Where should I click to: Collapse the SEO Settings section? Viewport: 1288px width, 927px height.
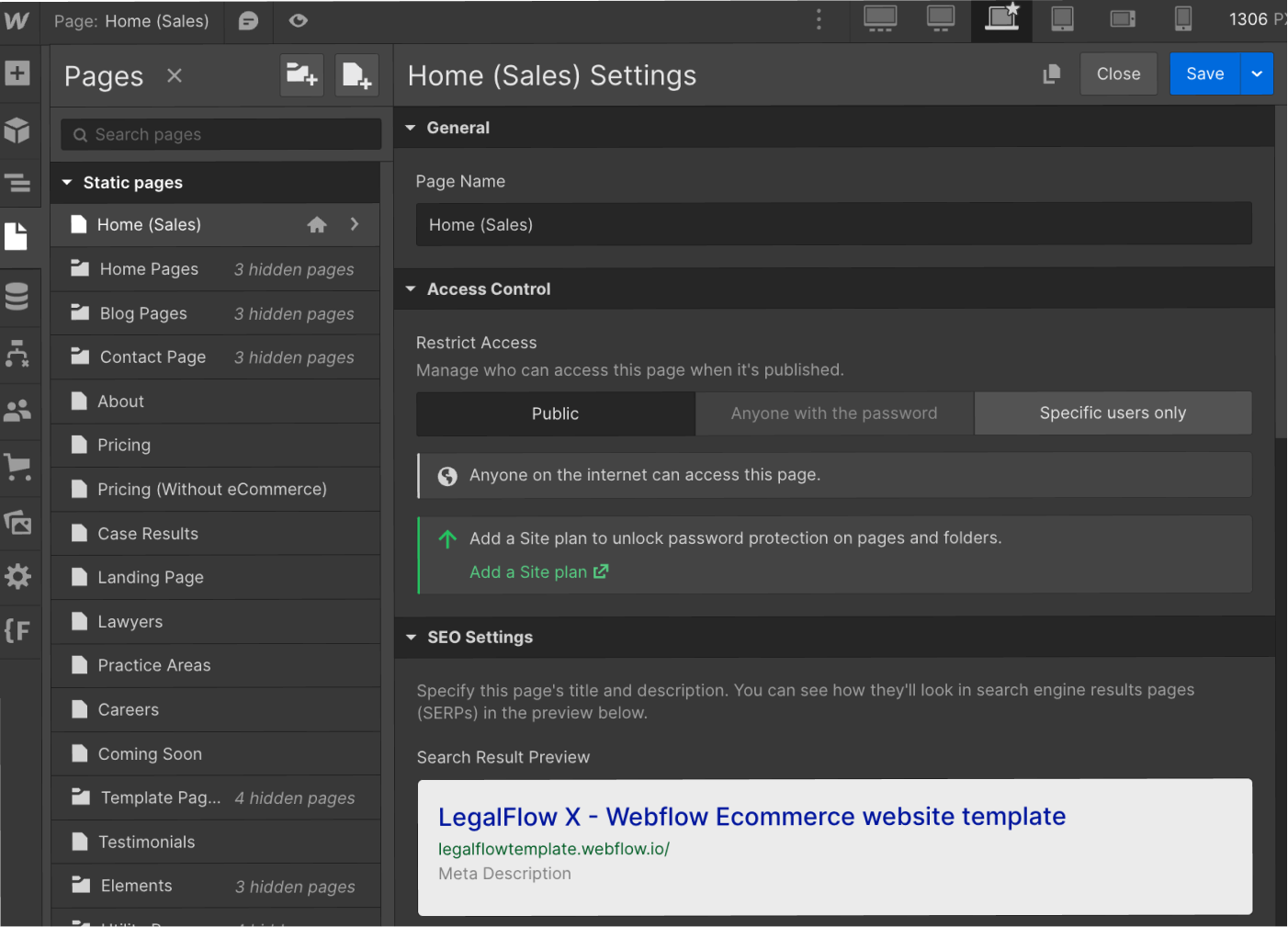click(x=411, y=637)
